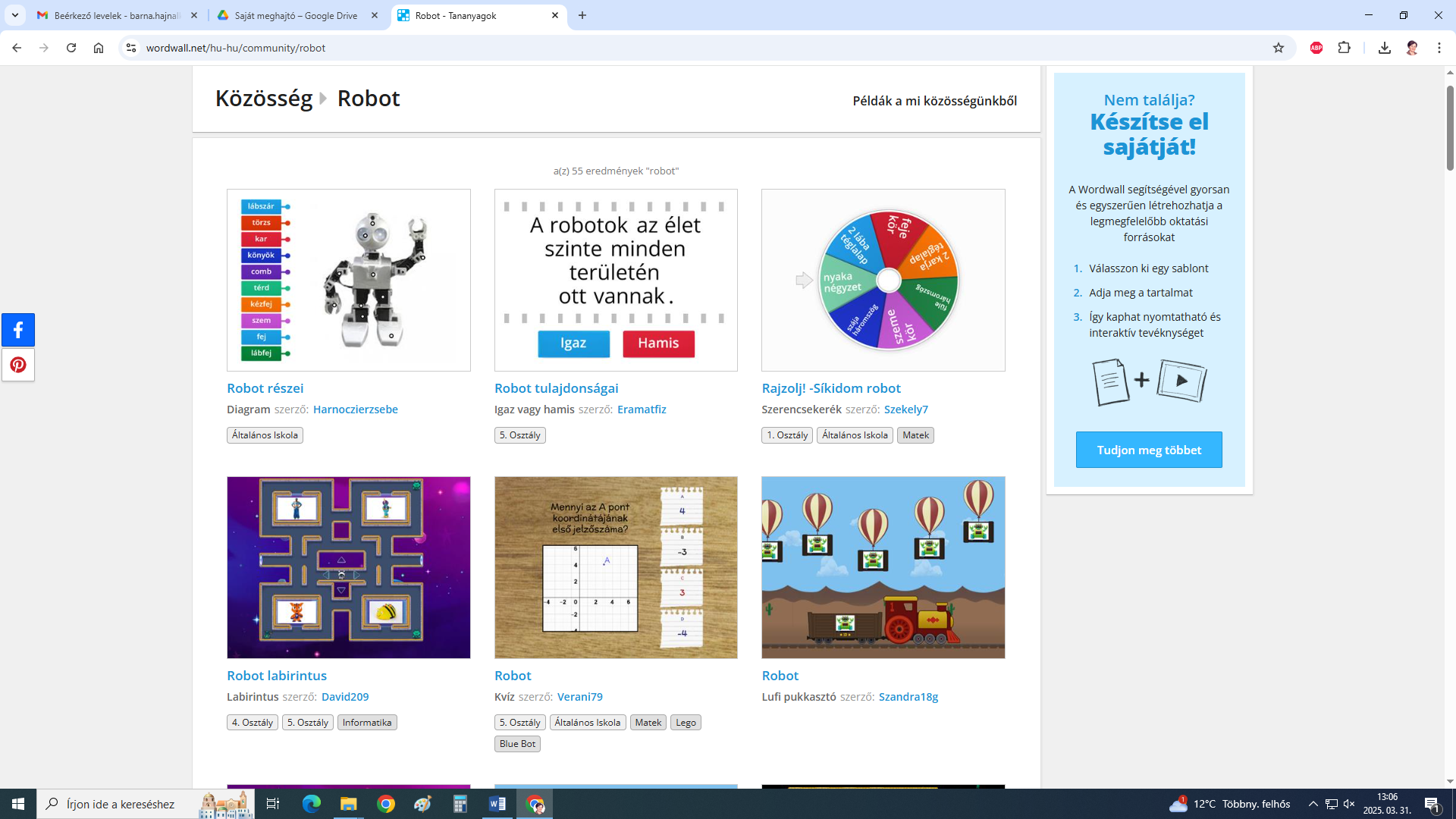The image size is (1456, 819).
Task: Expand the tab search dropdown arrow
Action: [15, 15]
